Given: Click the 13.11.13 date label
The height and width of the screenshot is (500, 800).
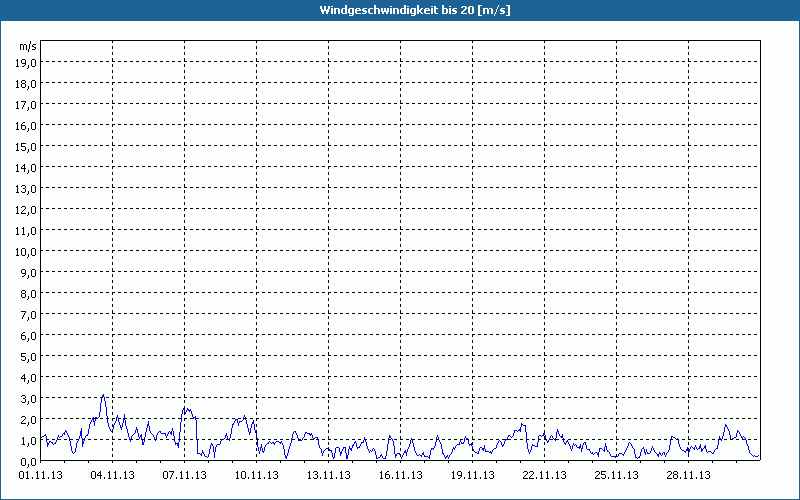Looking at the screenshot, I should (329, 476).
